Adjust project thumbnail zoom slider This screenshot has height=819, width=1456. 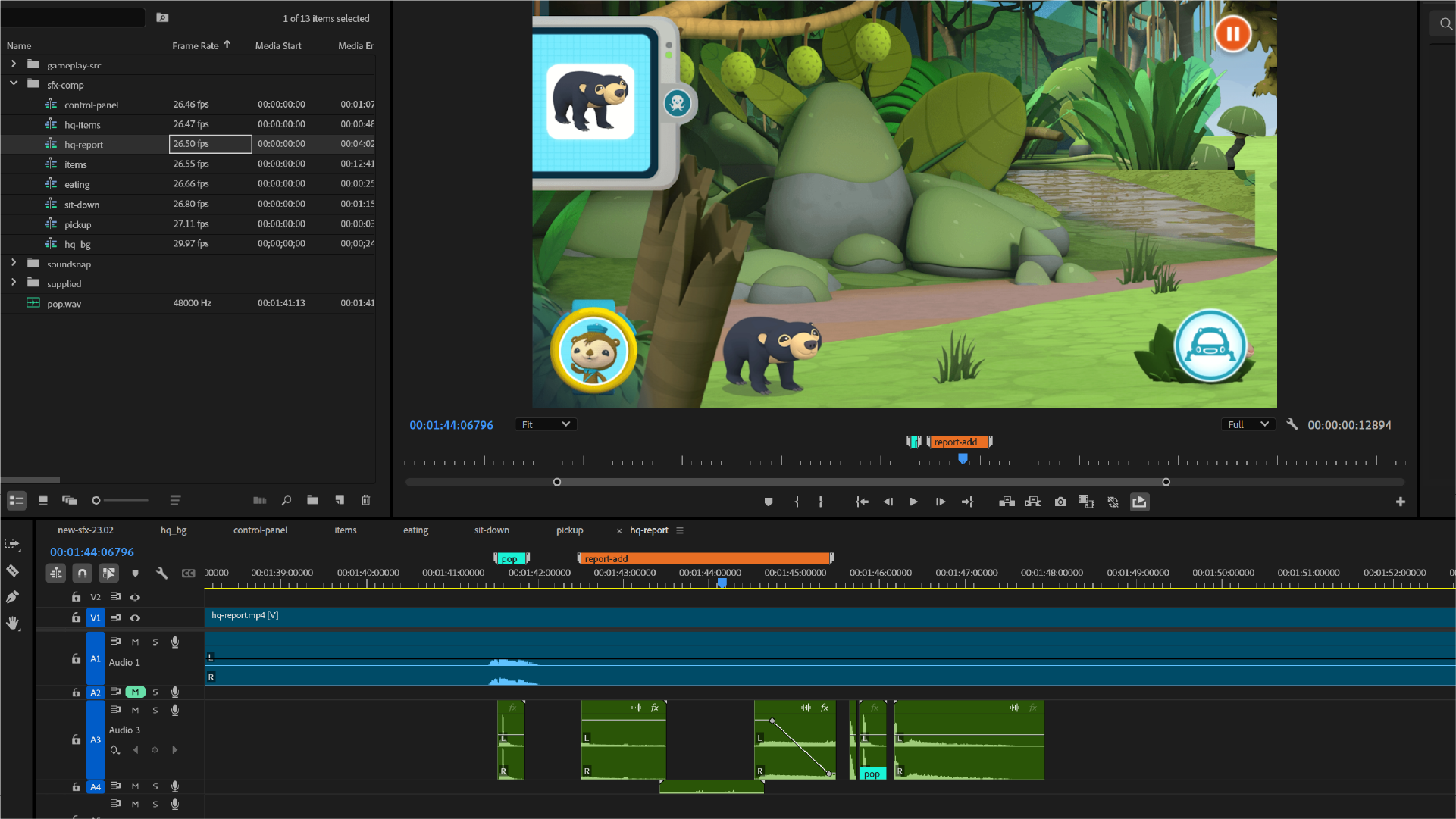[120, 501]
